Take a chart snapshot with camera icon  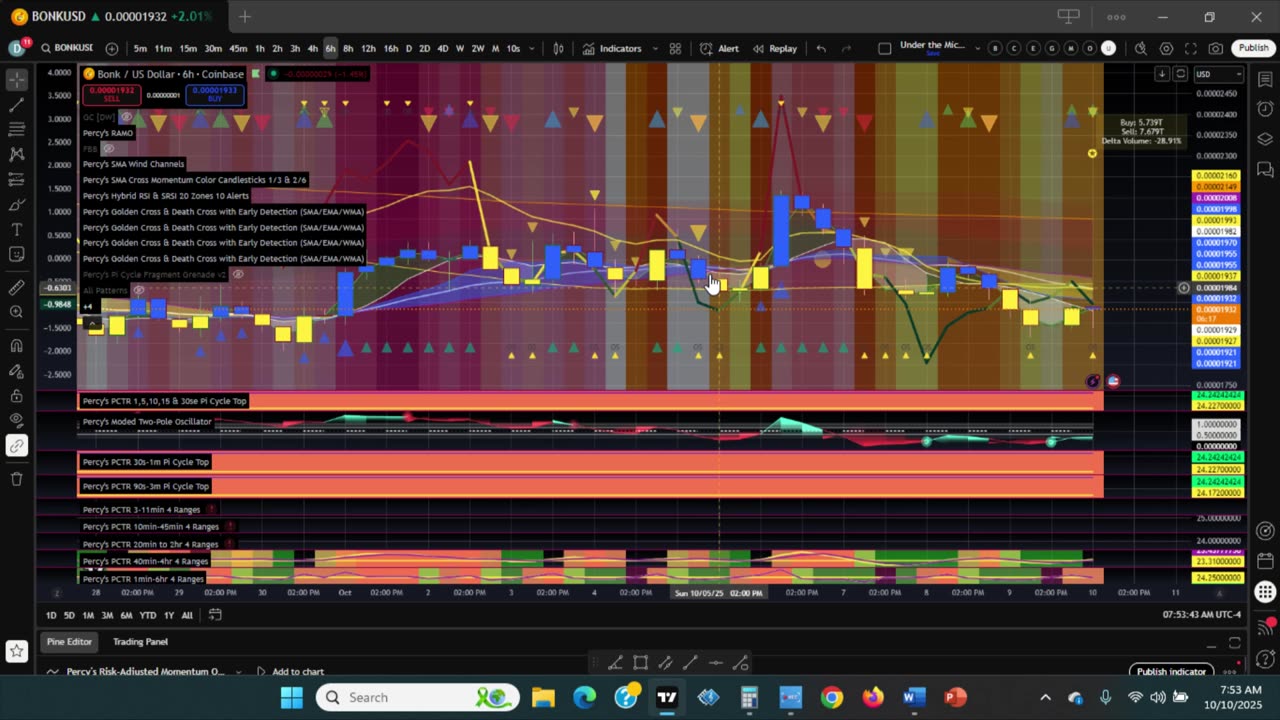coord(1216,48)
